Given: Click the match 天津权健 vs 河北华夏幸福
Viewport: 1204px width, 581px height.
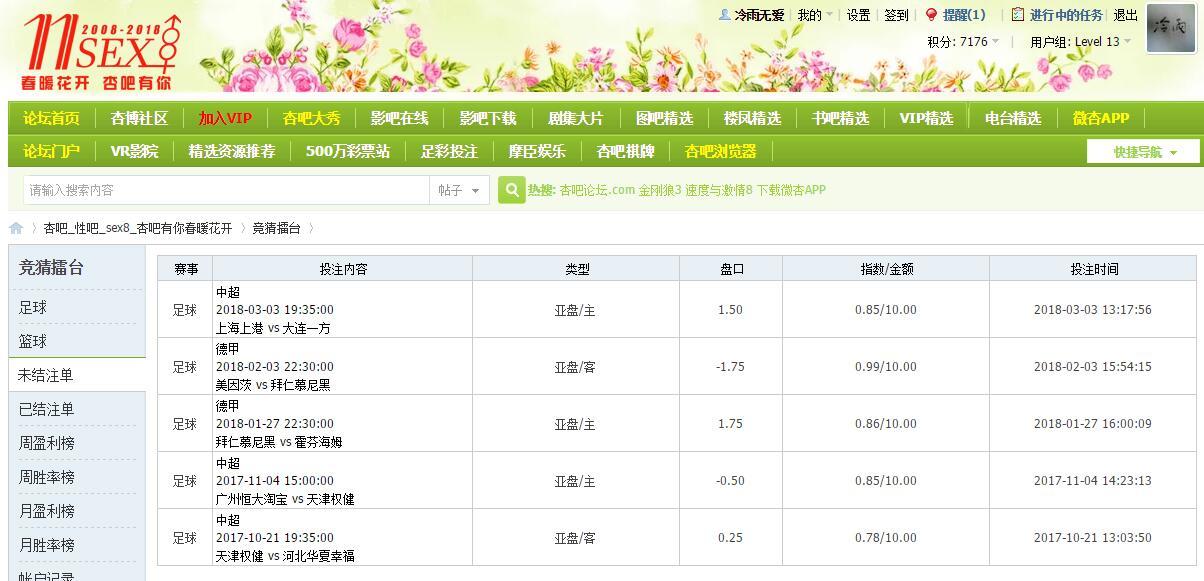Looking at the screenshot, I should tap(285, 556).
